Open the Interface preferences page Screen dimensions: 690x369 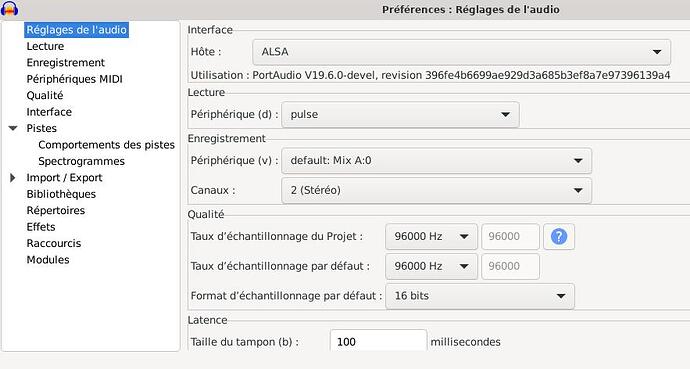tap(49, 112)
